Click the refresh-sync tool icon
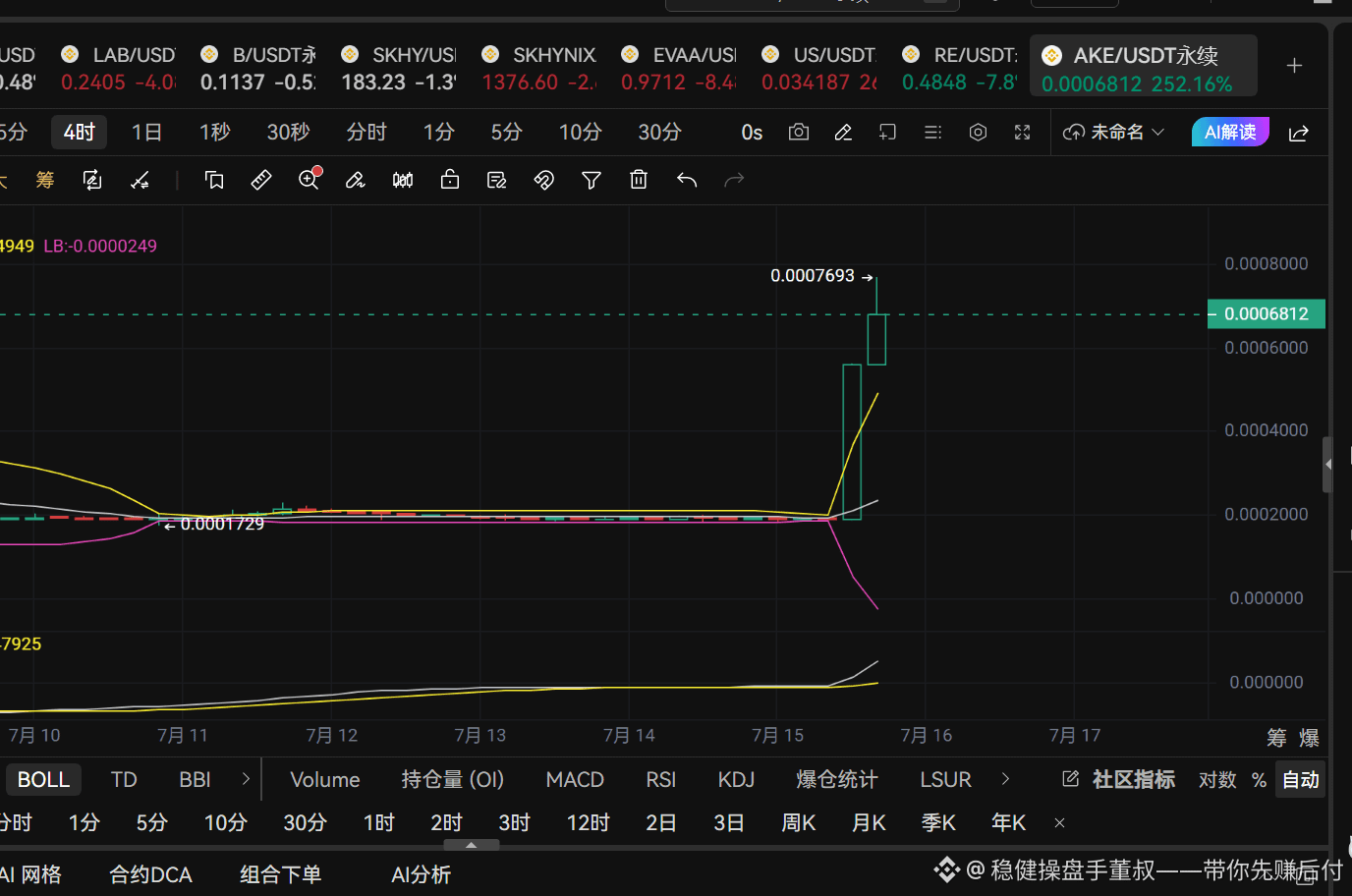Image resolution: width=1352 pixels, height=896 pixels. click(x=92, y=180)
